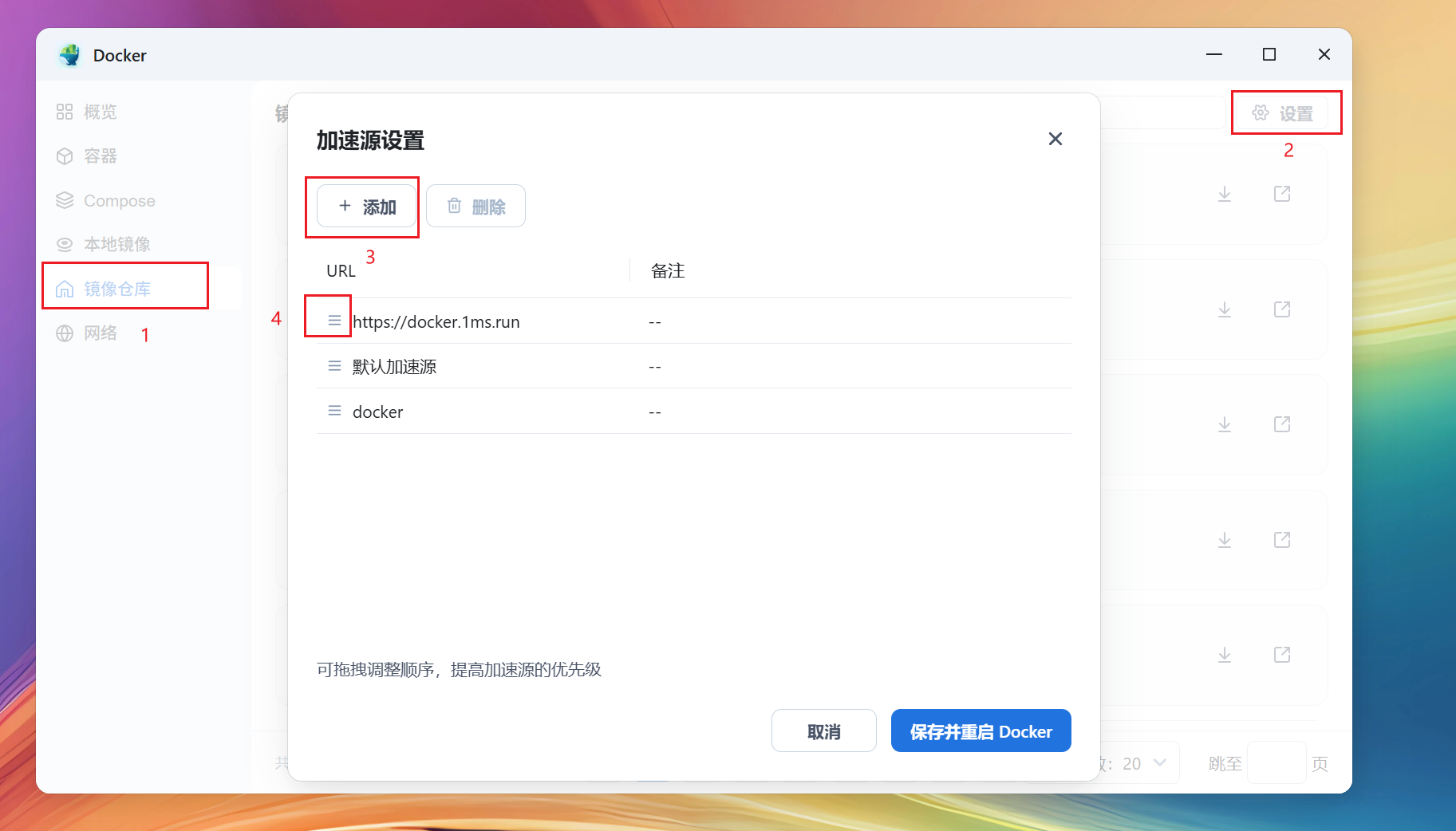Click the 可拖拽调整顺序 hint text
The width and height of the screenshot is (1456, 831).
point(459,670)
